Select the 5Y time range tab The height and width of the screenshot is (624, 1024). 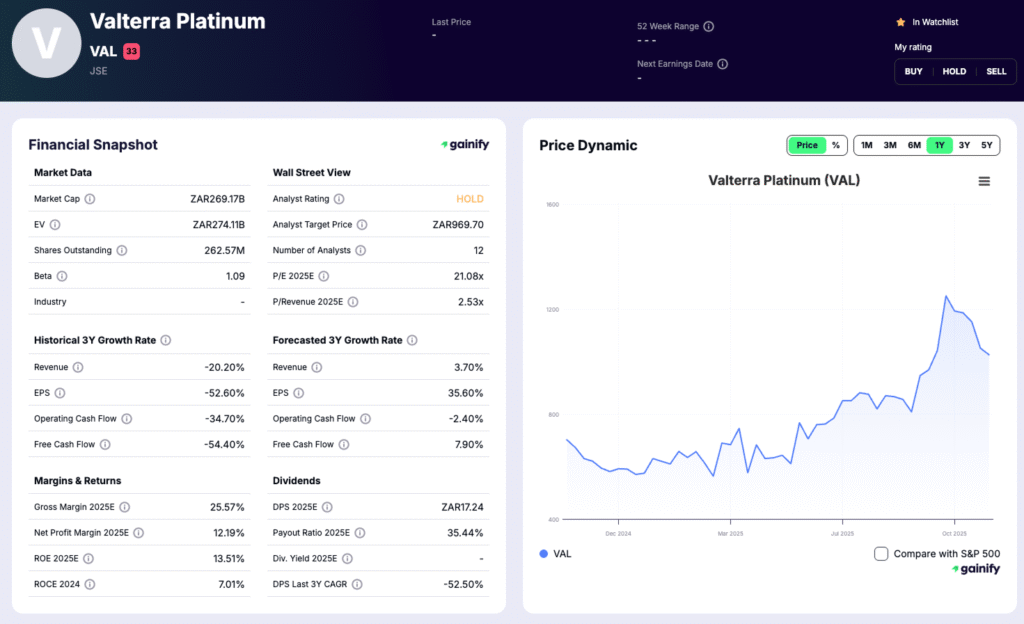click(987, 145)
